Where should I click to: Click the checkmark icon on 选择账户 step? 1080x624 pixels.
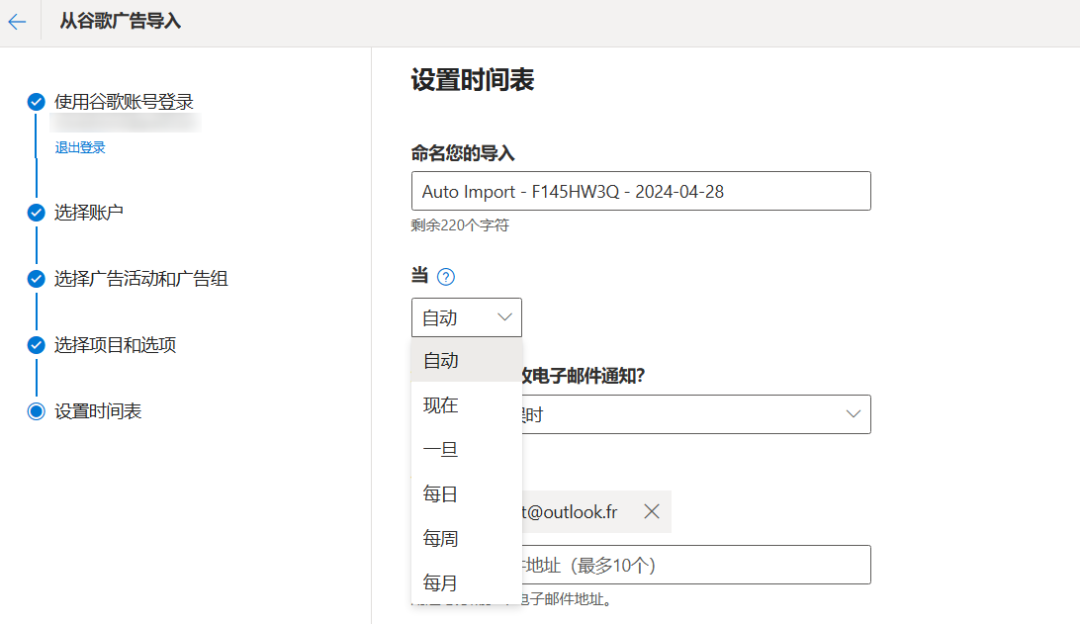click(x=36, y=212)
